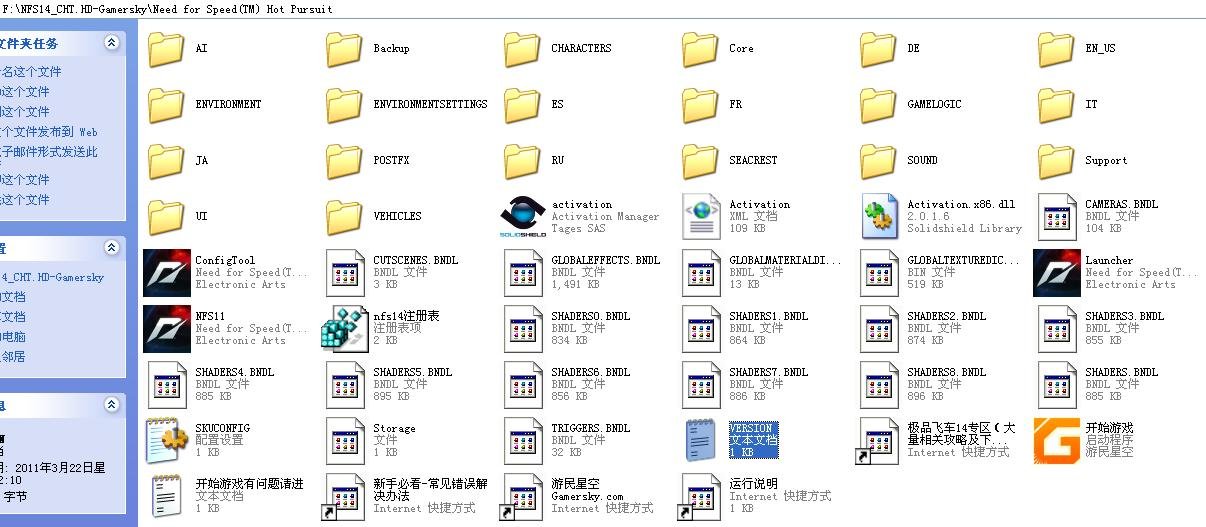Open the ENVIRONMENT folder
This screenshot has width=1206, height=527.
(x=166, y=105)
